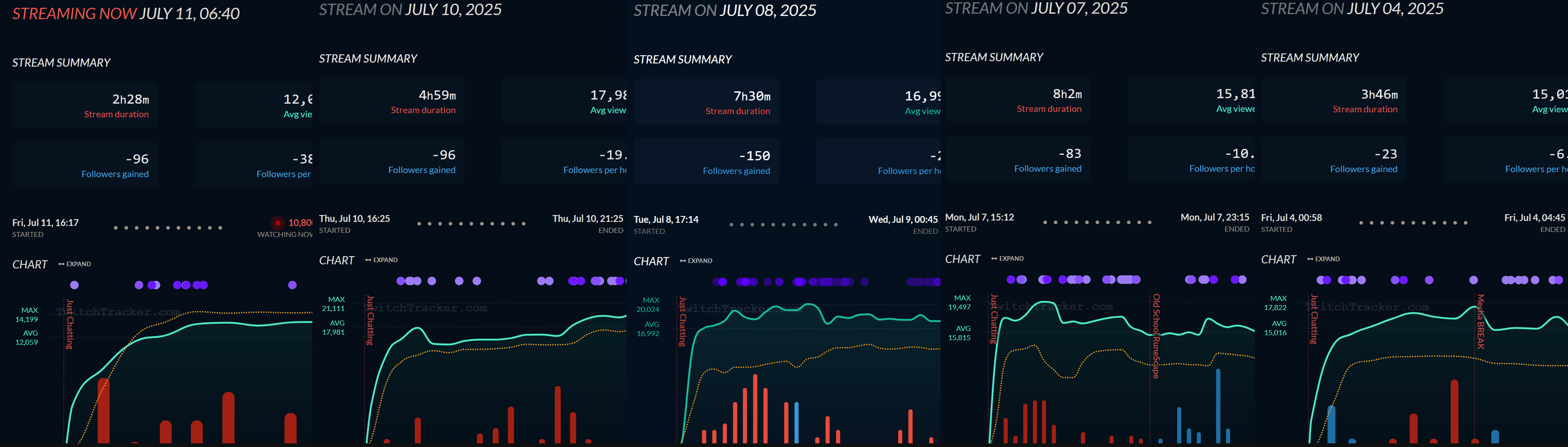
Task: Click the blue bar in the July 08 chart
Action: tap(796, 422)
